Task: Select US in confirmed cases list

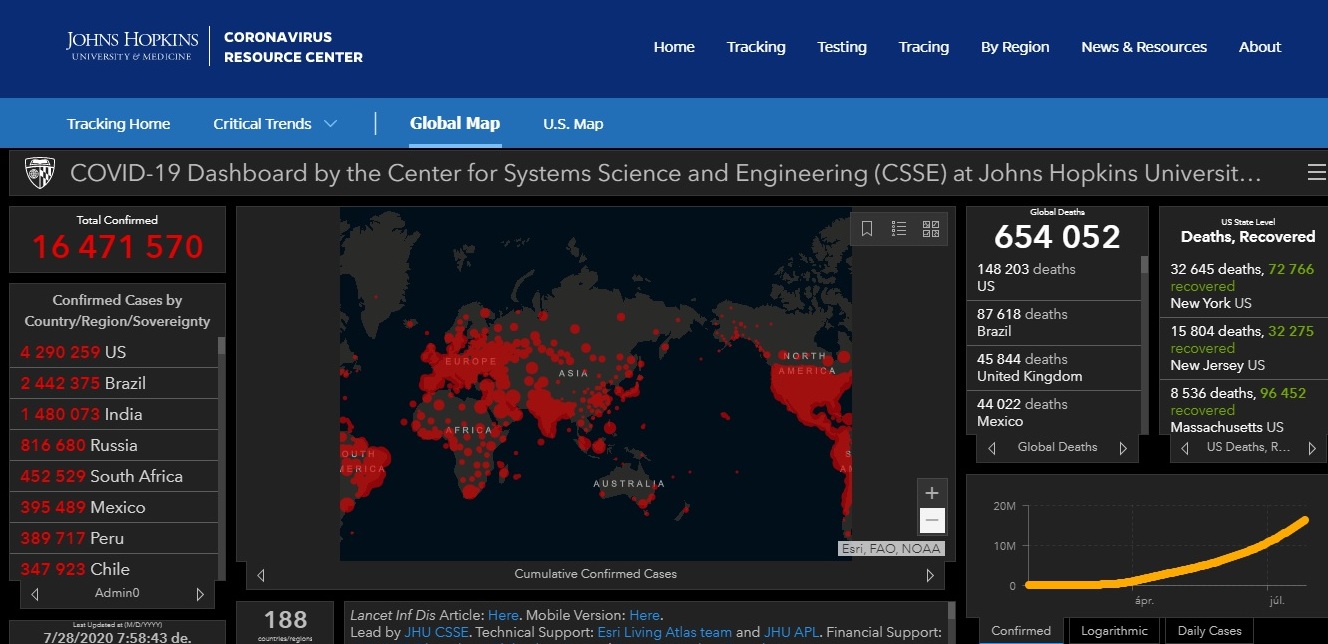Action: [114, 352]
